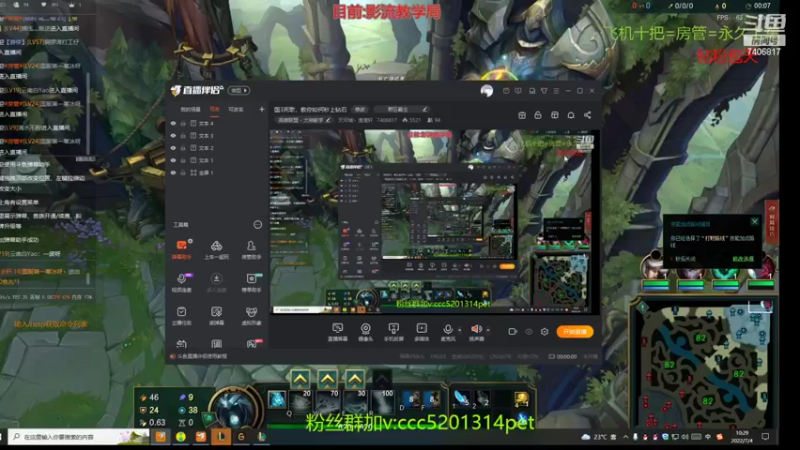
Task: Click the share icon in the streaming header
Action: (x=587, y=115)
